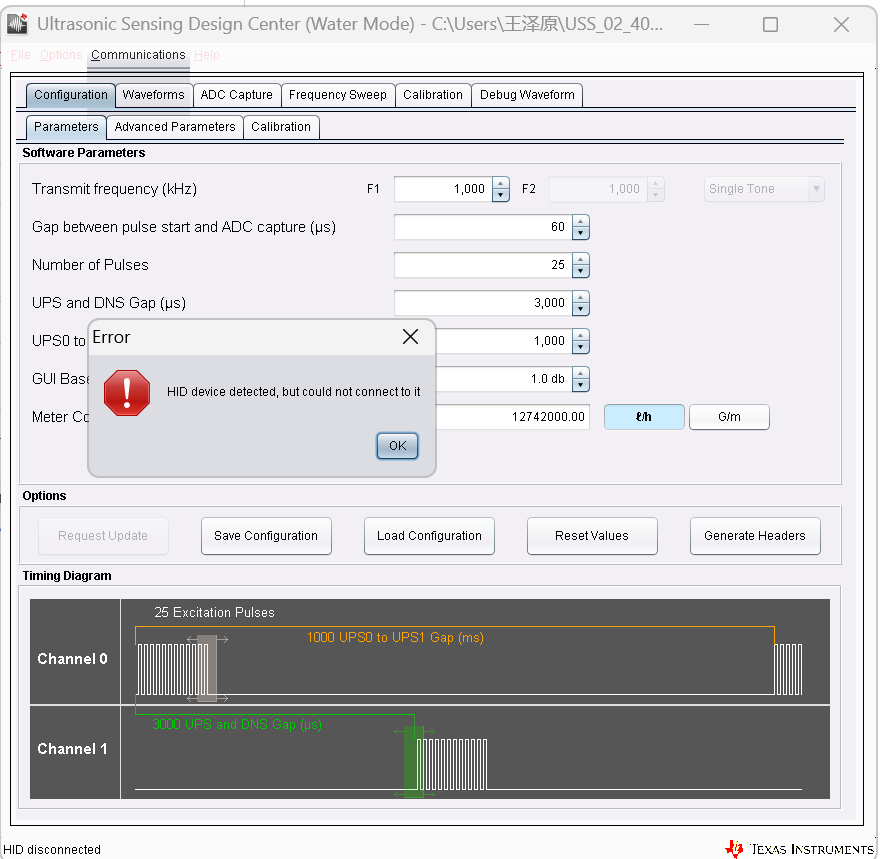Decrease the UPS and DNS Gap
Screen dimensions: 884x859
coord(581,309)
